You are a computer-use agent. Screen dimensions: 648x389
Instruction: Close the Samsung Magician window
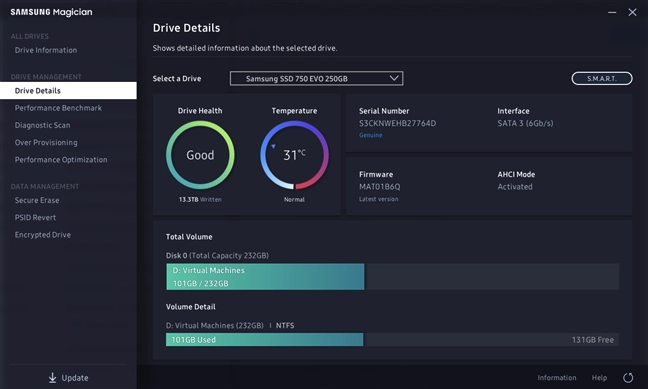pos(632,12)
